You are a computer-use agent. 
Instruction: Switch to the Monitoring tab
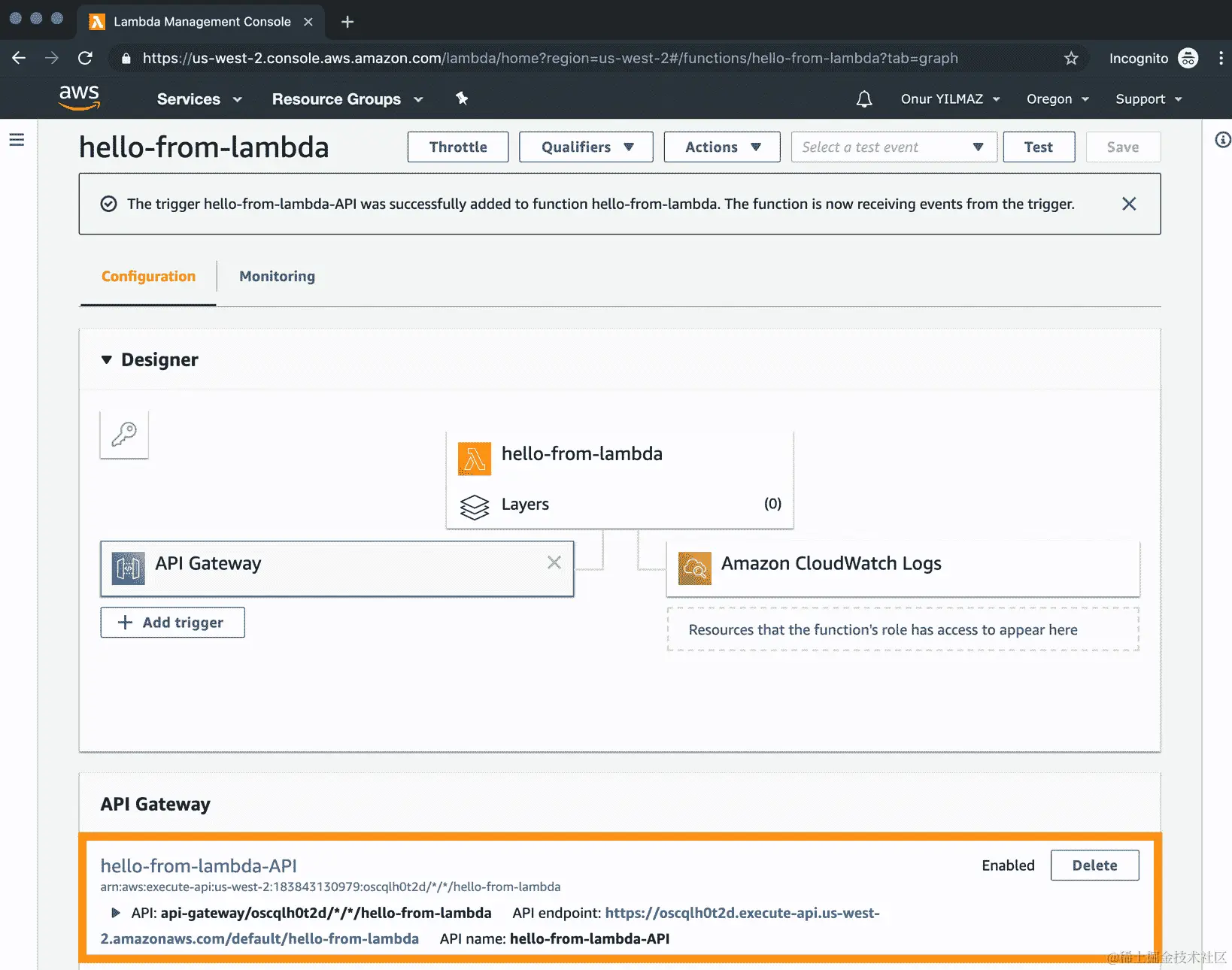pos(276,276)
